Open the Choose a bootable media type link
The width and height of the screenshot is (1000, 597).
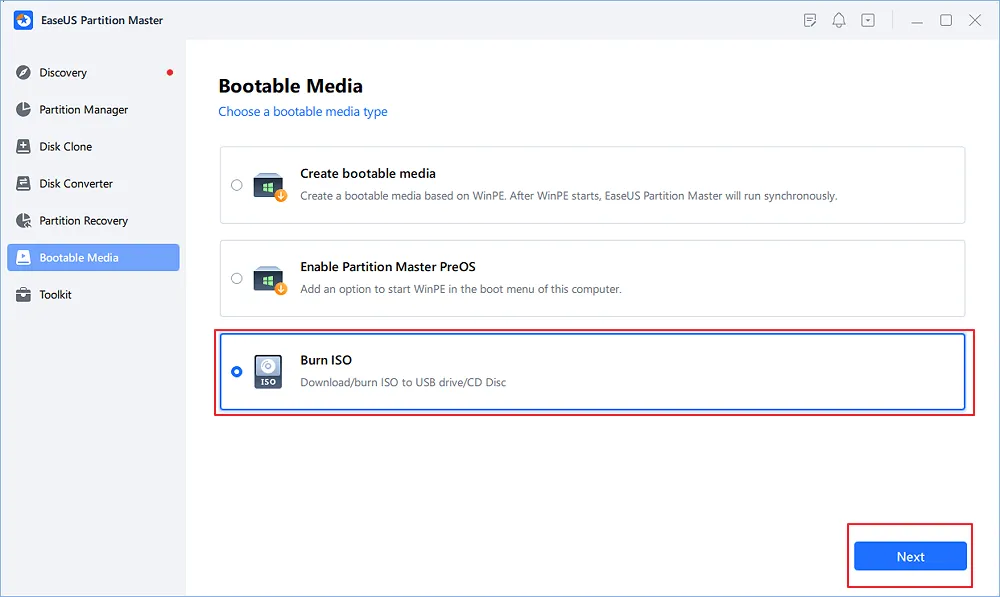(303, 111)
